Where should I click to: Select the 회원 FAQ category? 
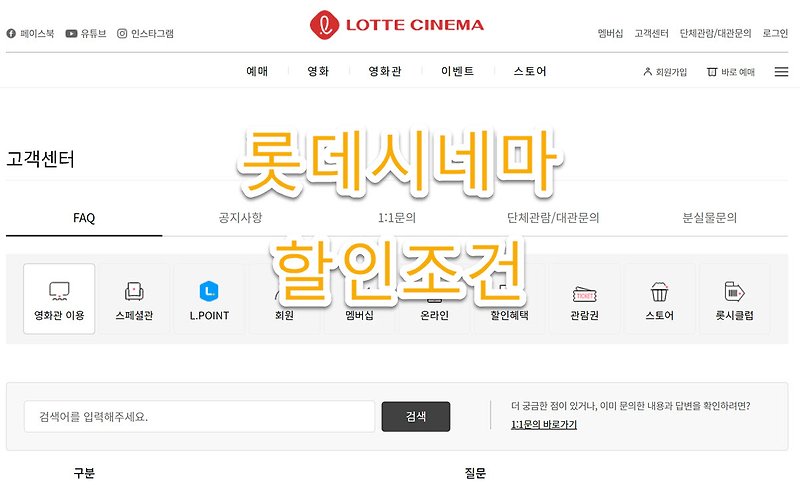tap(284, 299)
